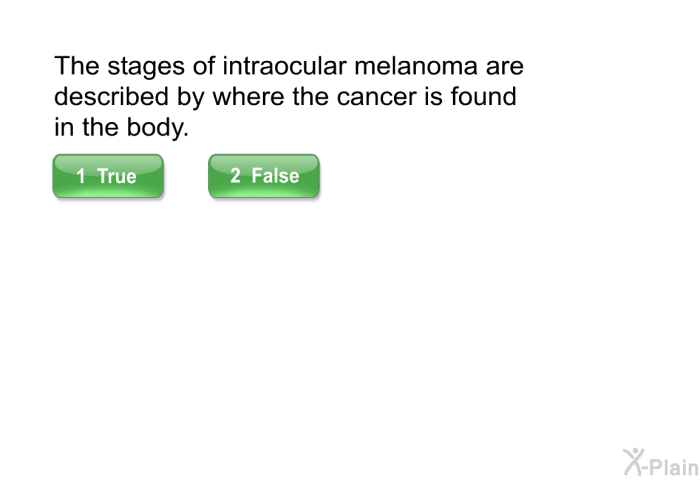Select the green True answer button

pyautogui.click(x=108, y=176)
